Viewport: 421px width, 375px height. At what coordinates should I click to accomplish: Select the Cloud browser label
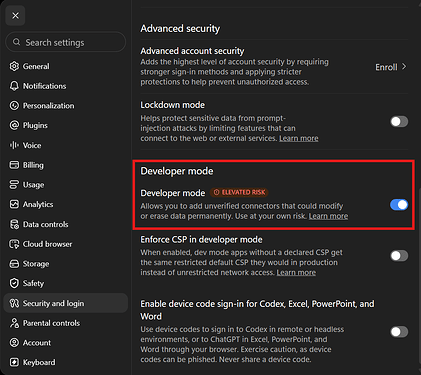[47, 244]
